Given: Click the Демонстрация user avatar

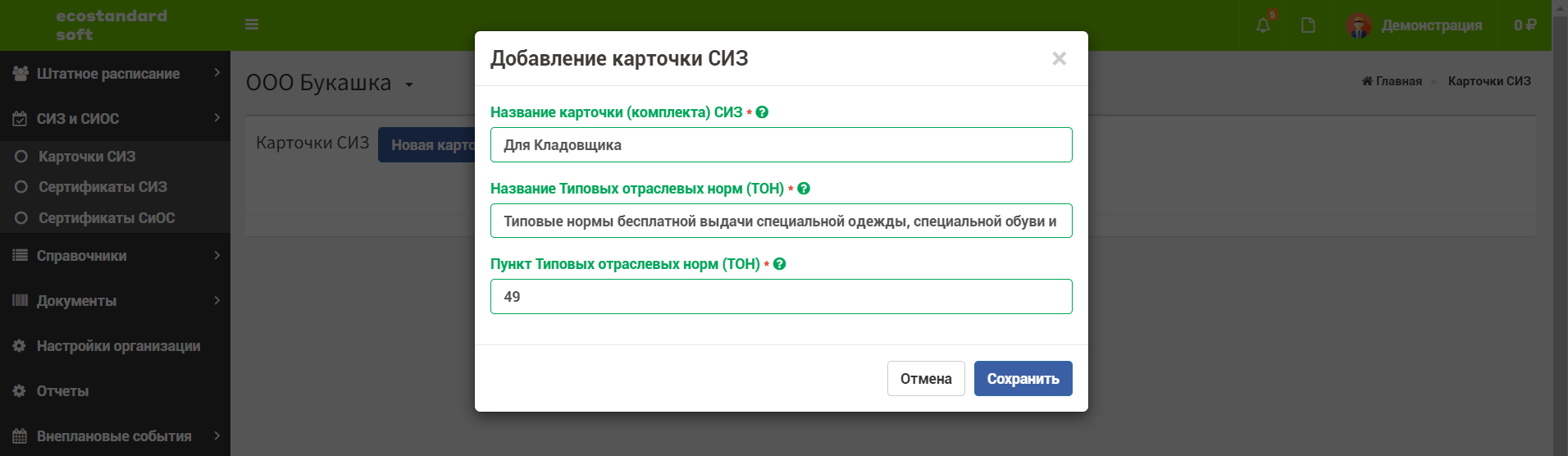Looking at the screenshot, I should [x=1359, y=25].
